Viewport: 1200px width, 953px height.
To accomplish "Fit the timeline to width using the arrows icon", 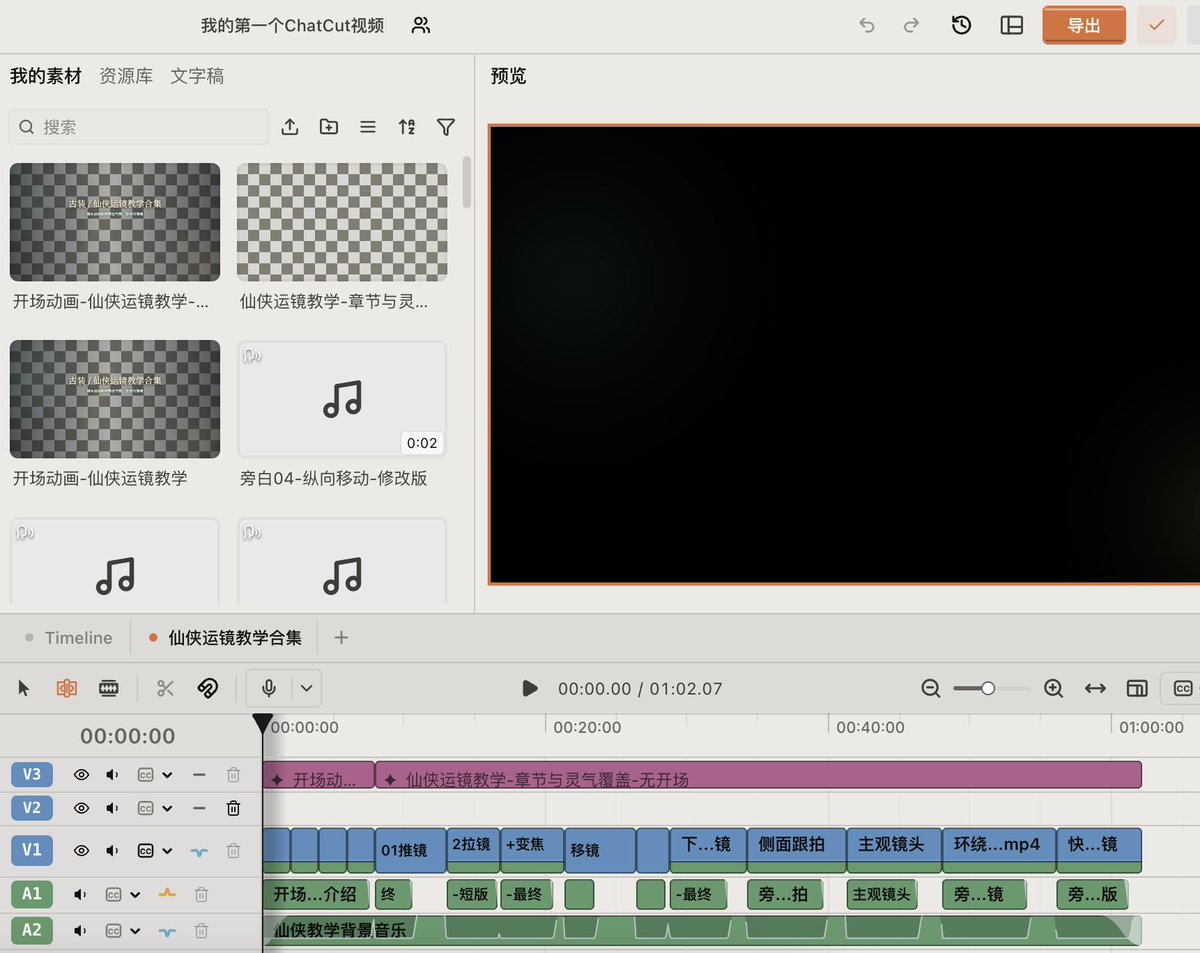I will point(1095,688).
